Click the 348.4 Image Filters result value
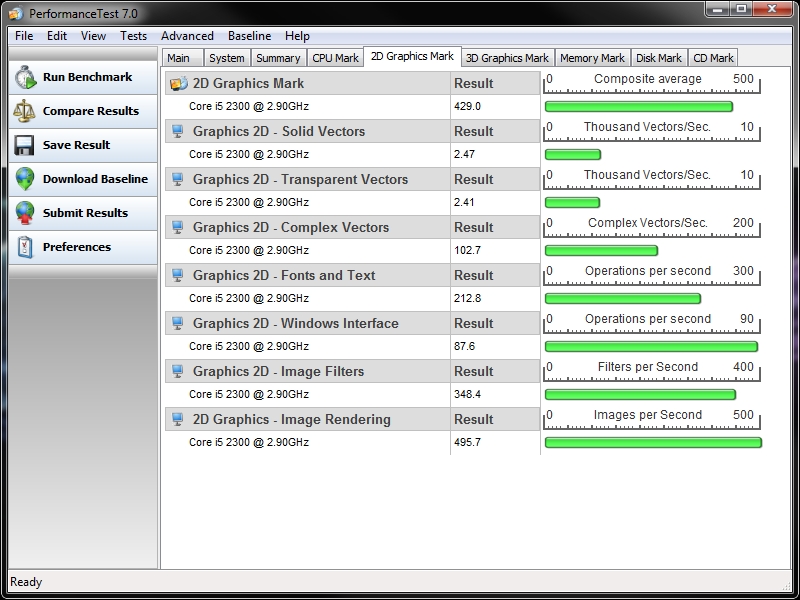This screenshot has height=600, width=800. 467,394
